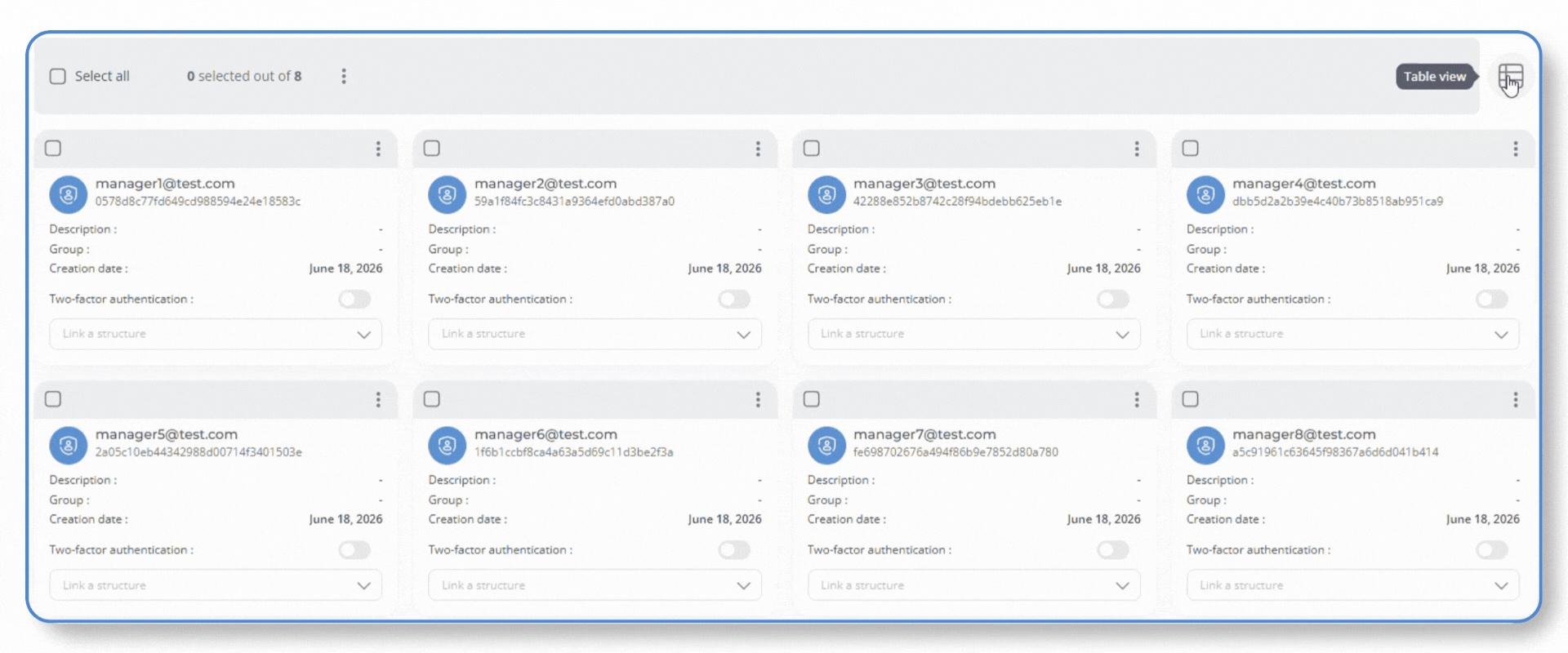Click the manager4@test.com email text
This screenshot has height=653, width=1568.
1304,184
